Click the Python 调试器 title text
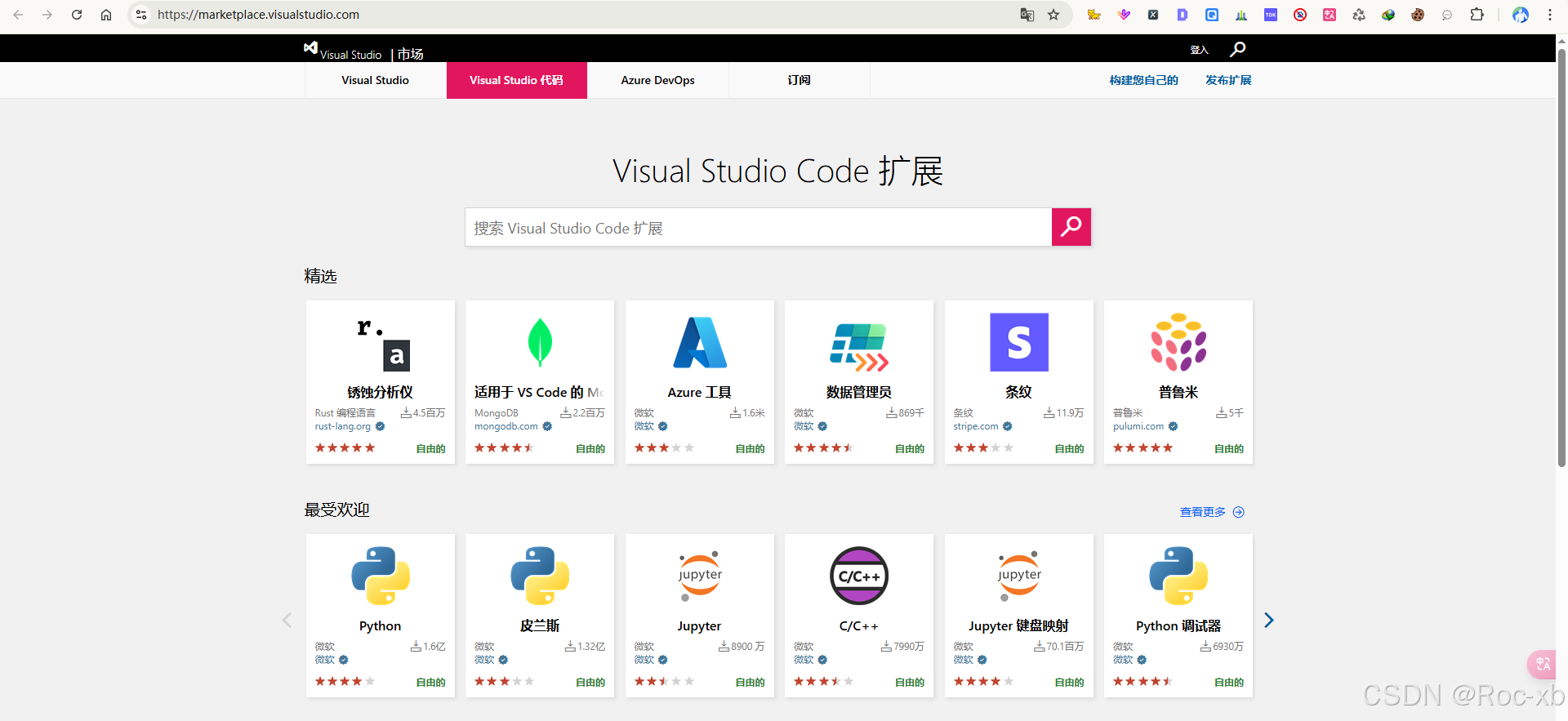This screenshot has width=1568, height=721. [x=1178, y=625]
